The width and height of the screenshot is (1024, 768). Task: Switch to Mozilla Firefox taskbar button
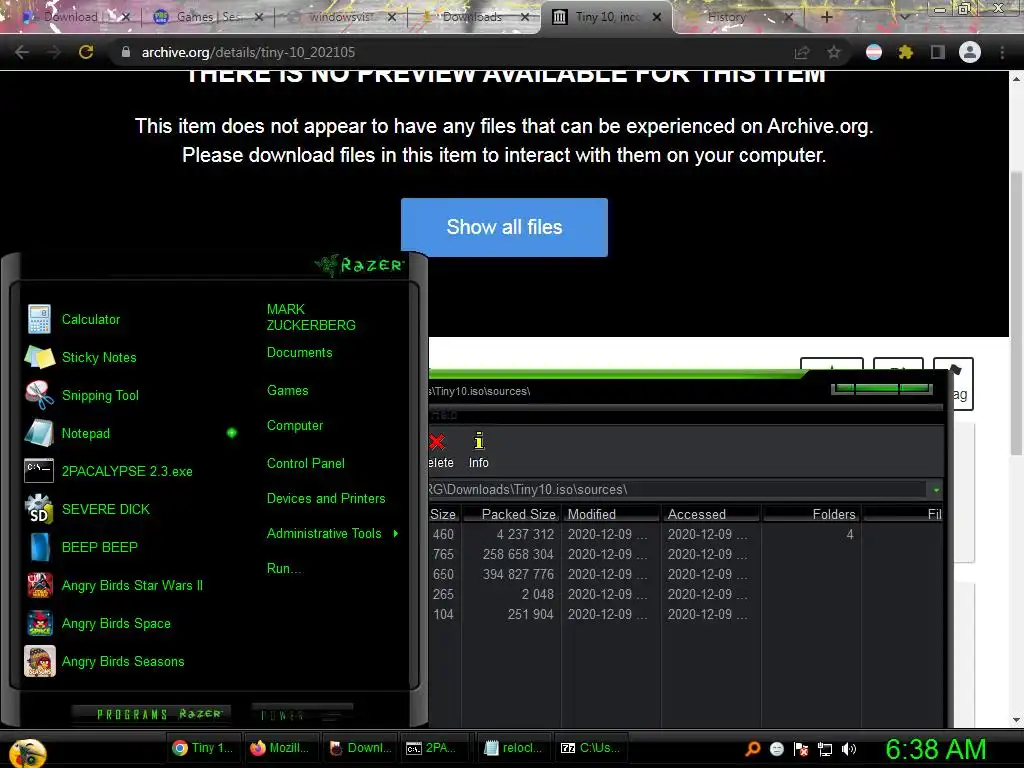click(281, 748)
